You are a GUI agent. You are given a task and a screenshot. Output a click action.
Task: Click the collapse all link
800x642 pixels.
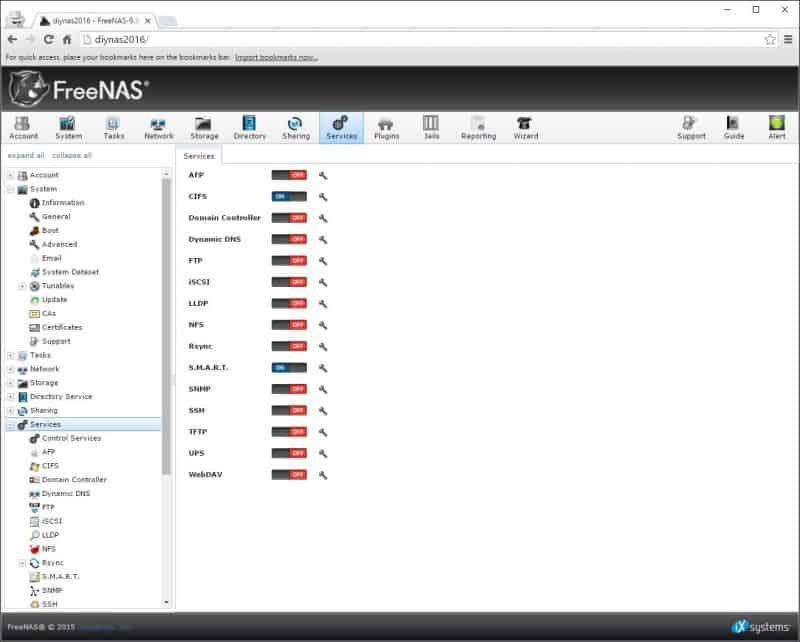click(72, 156)
